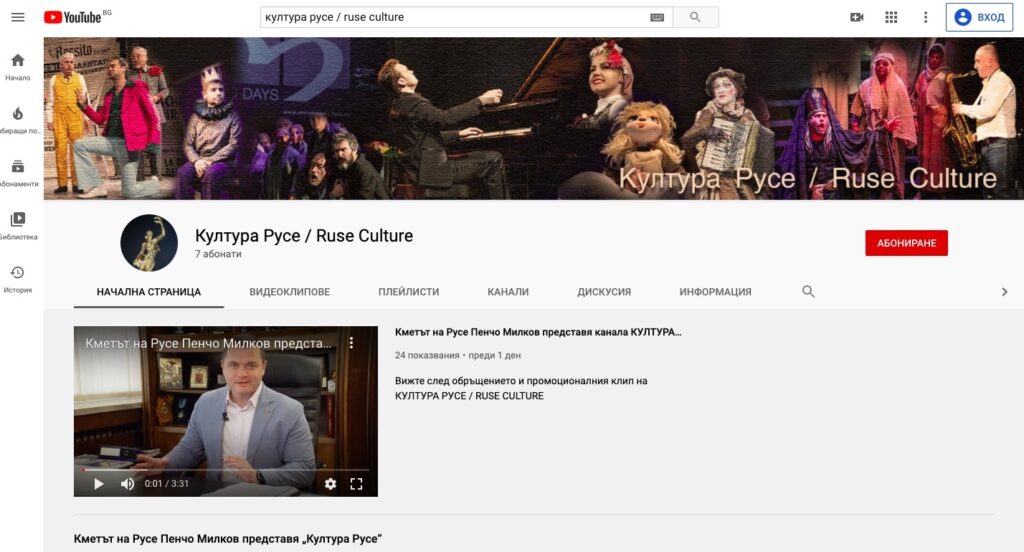Image resolution: width=1024 pixels, height=552 pixels.
Task: Click the overlay title inside video player
Action: point(208,343)
